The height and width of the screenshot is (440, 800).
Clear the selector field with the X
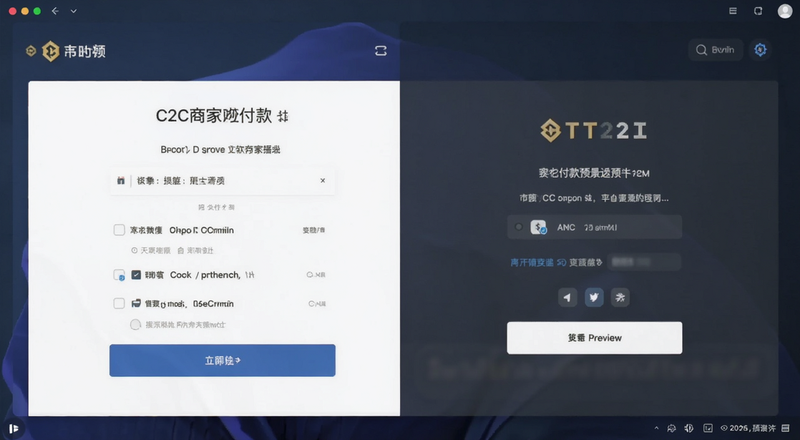point(322,180)
